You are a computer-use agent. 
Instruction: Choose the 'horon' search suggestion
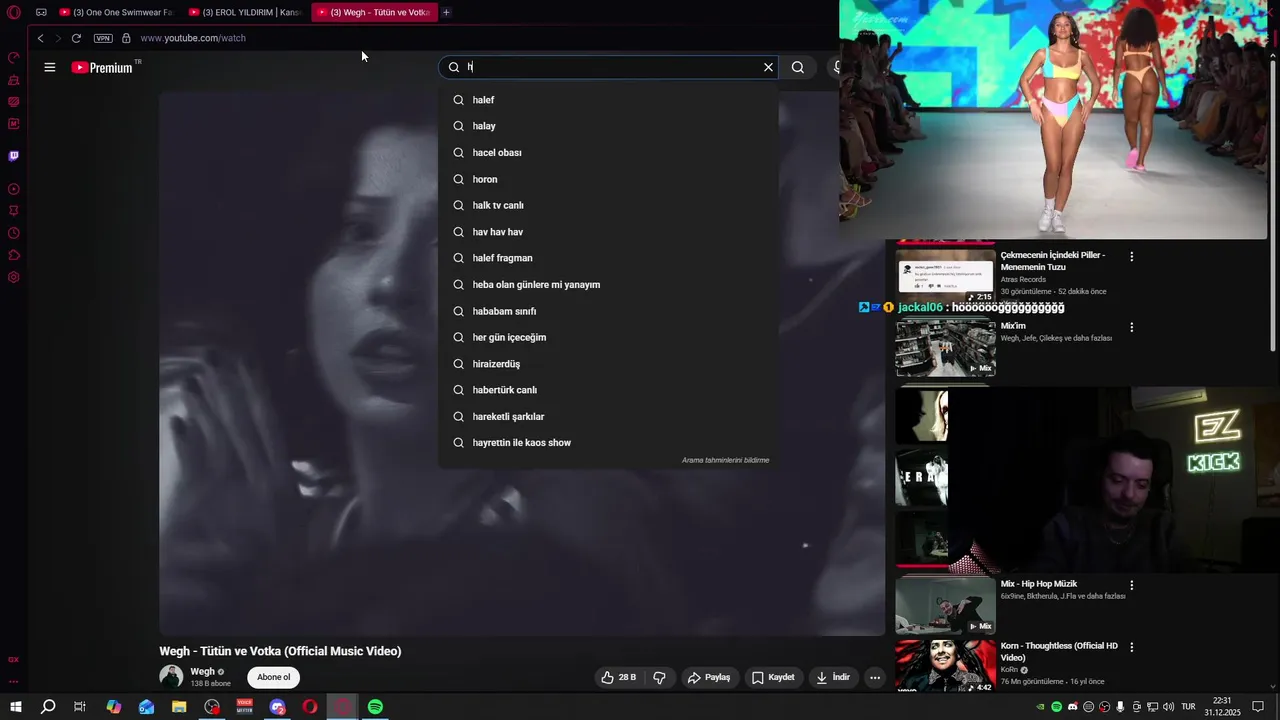608,179
